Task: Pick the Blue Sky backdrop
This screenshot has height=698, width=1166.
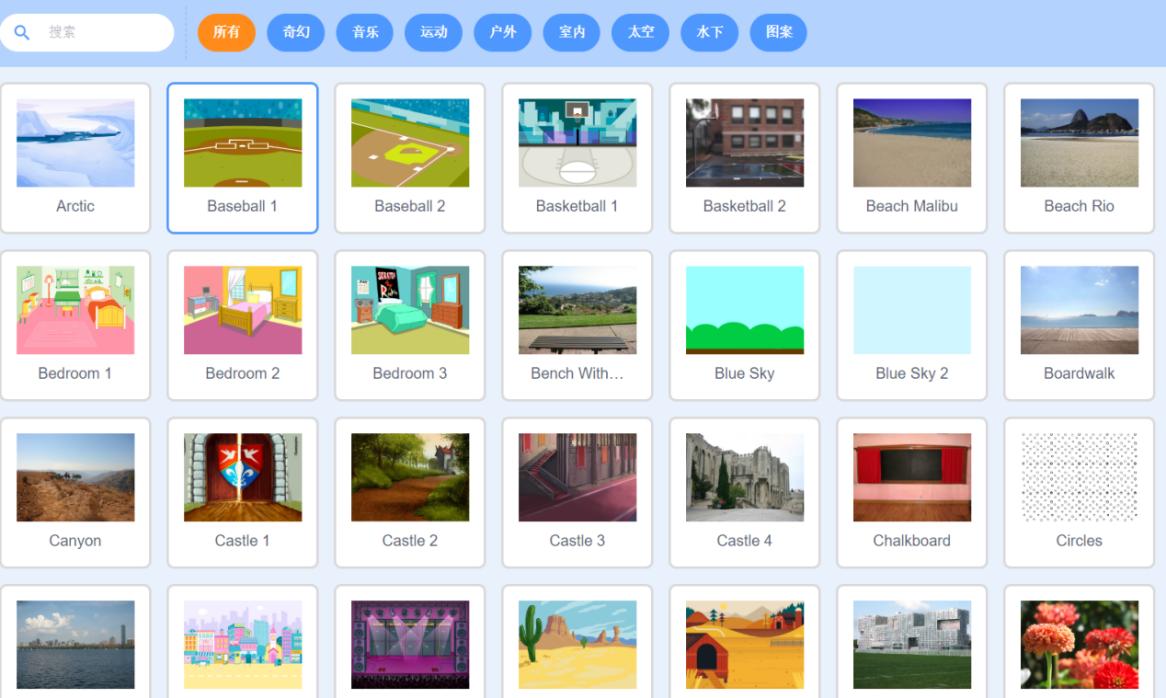Action: coord(744,325)
